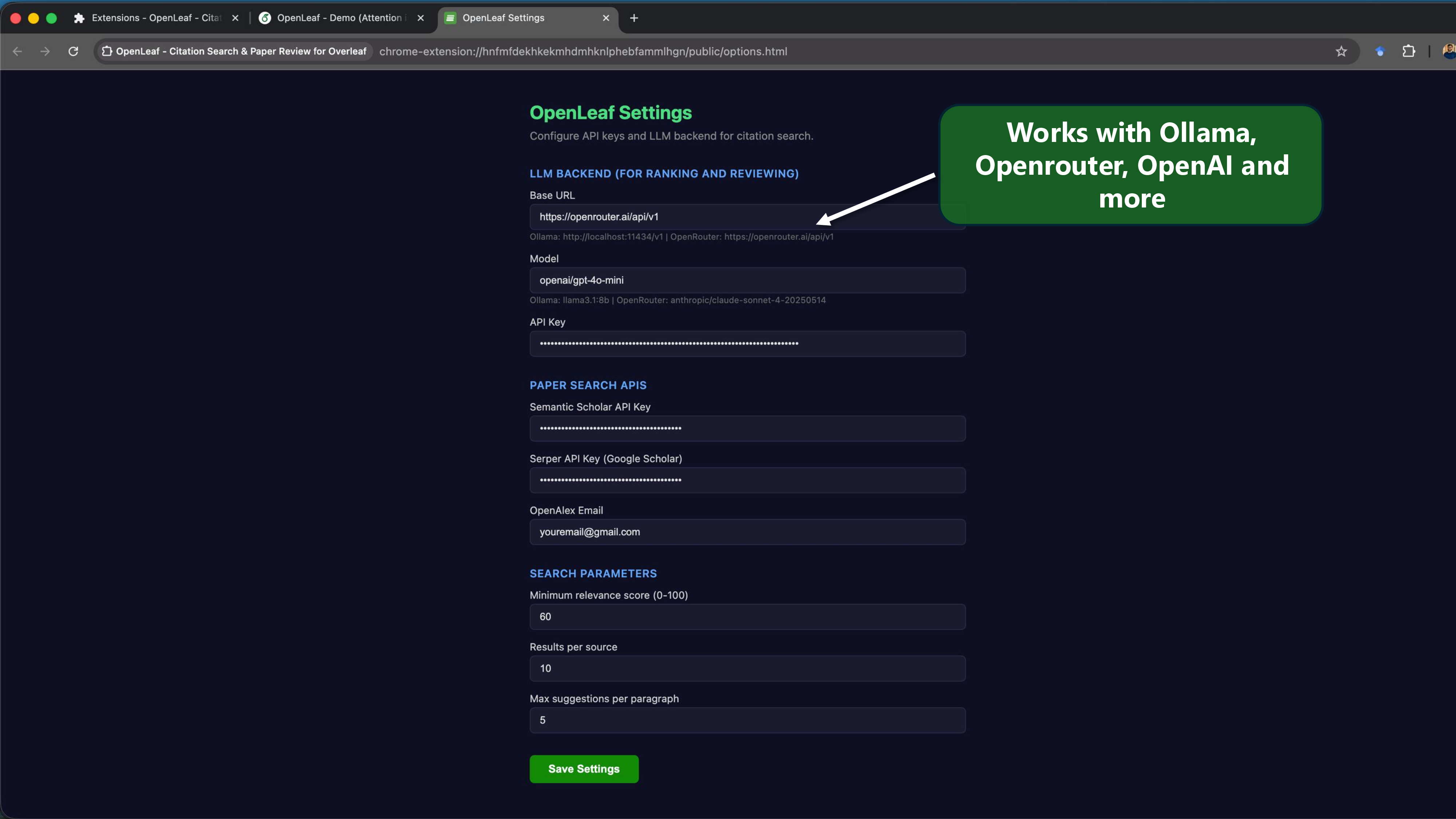Click the 'Serper API Key (Google Scholar)' label
Screen dimensions: 1456x819
(x=606, y=459)
